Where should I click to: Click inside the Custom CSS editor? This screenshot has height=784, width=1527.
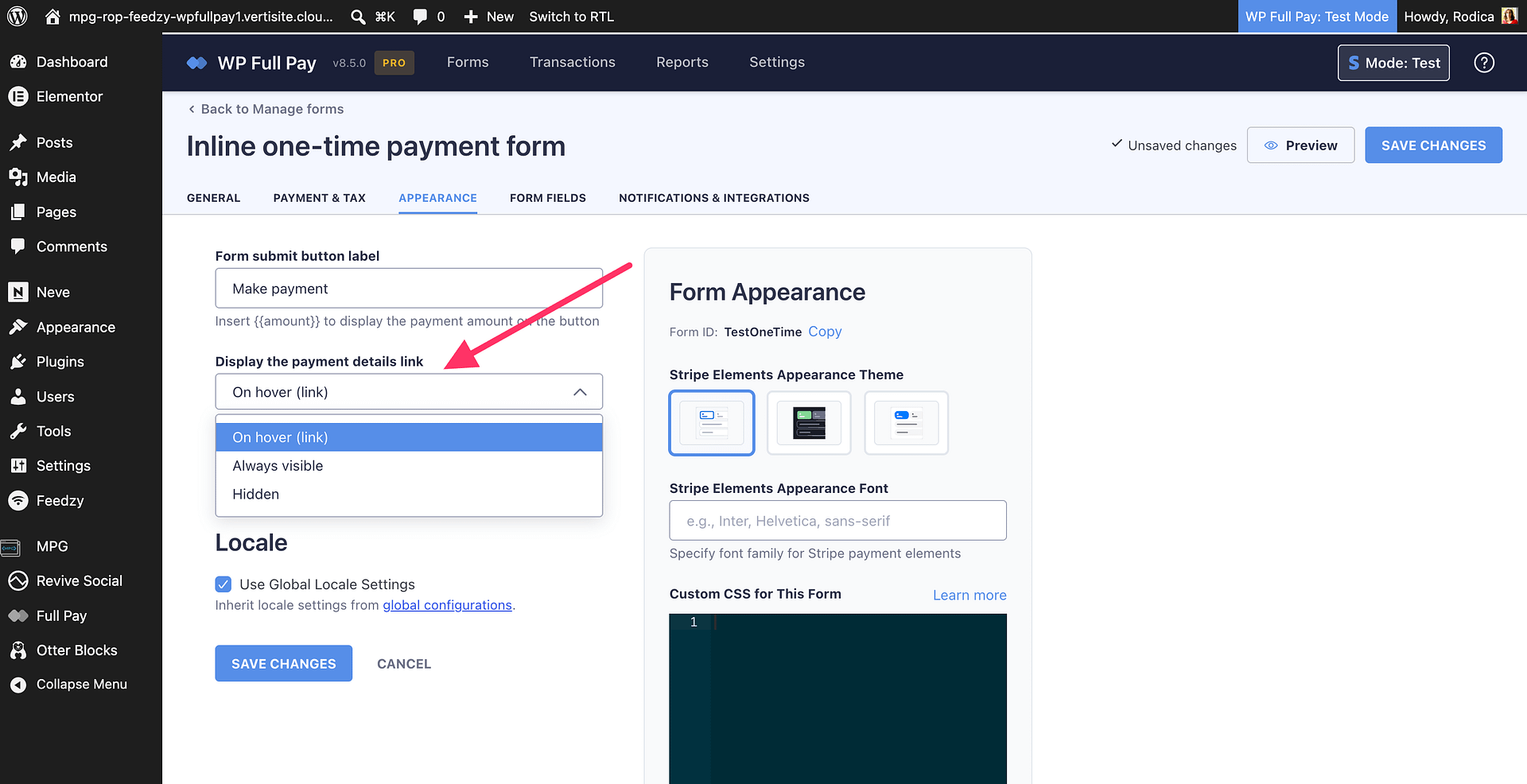(838, 698)
